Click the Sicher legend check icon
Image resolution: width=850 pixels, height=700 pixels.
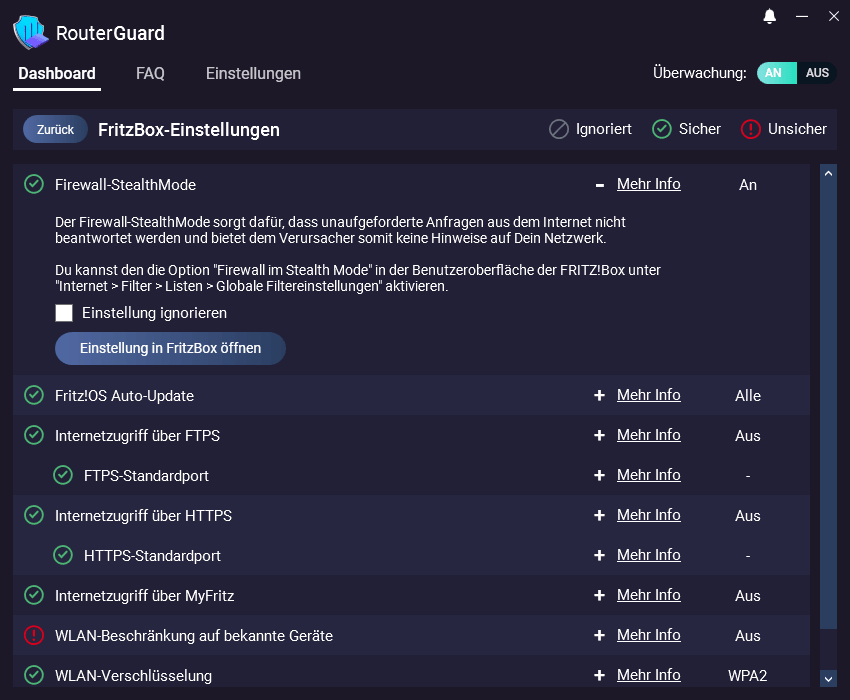click(x=661, y=129)
